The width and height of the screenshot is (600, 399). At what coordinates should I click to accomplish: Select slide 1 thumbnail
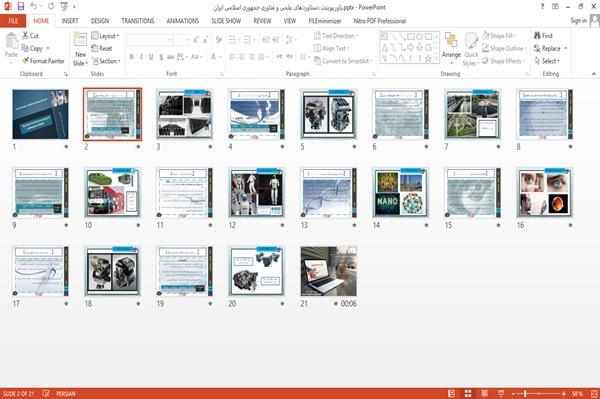[41, 114]
